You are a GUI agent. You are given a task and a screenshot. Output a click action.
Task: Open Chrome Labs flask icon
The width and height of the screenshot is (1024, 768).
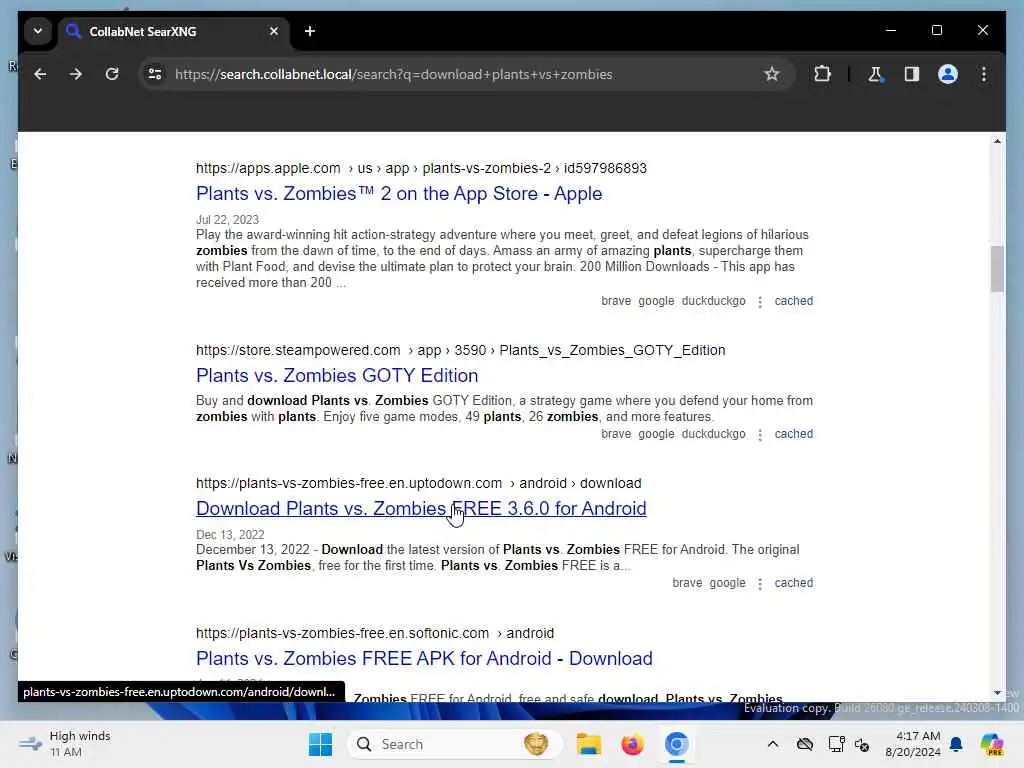[875, 74]
